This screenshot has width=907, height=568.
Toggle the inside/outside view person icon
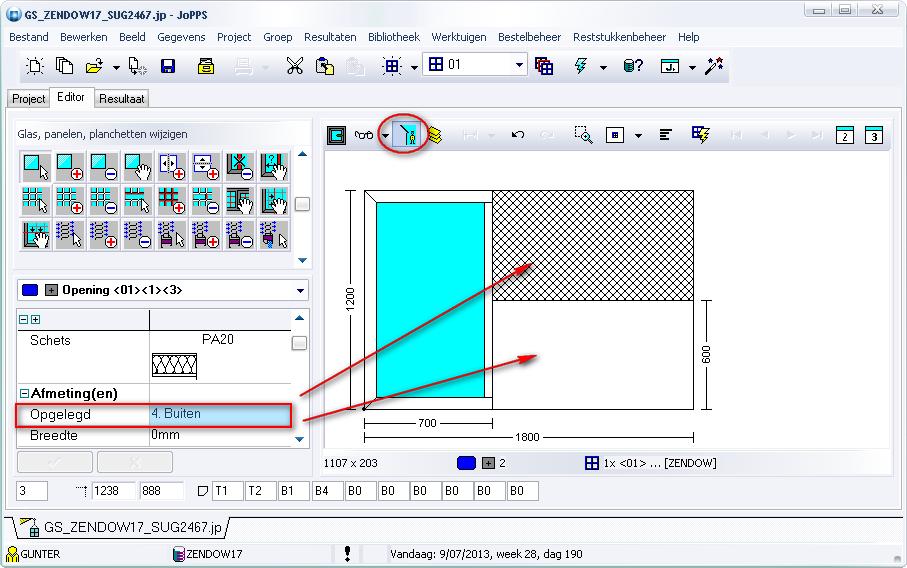(x=408, y=135)
